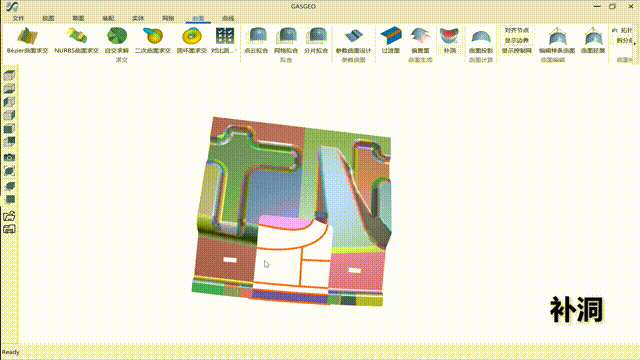Click the camera snapshot icon in left toolbar
Image resolution: width=640 pixels, height=360 pixels.
9,157
